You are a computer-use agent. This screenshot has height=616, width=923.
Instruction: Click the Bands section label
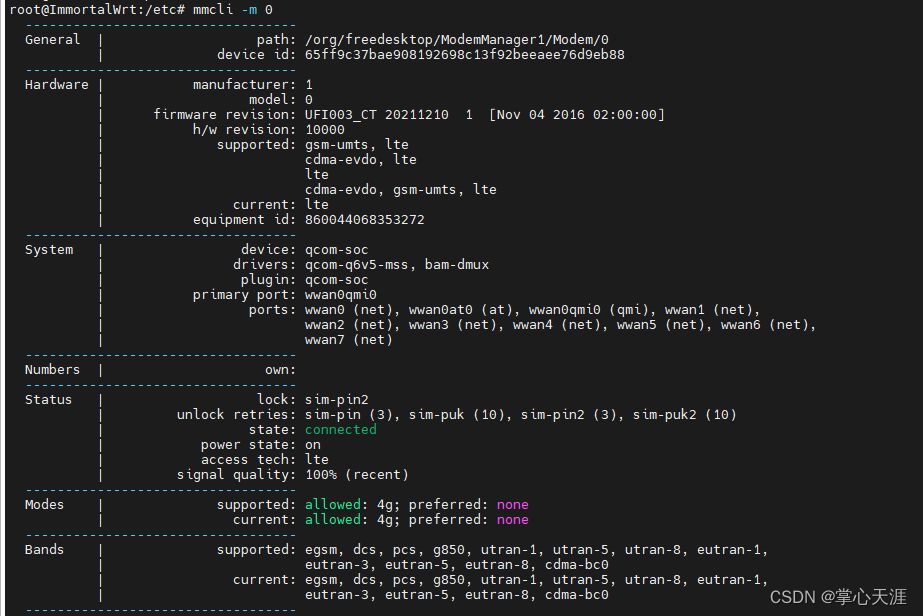(x=44, y=549)
